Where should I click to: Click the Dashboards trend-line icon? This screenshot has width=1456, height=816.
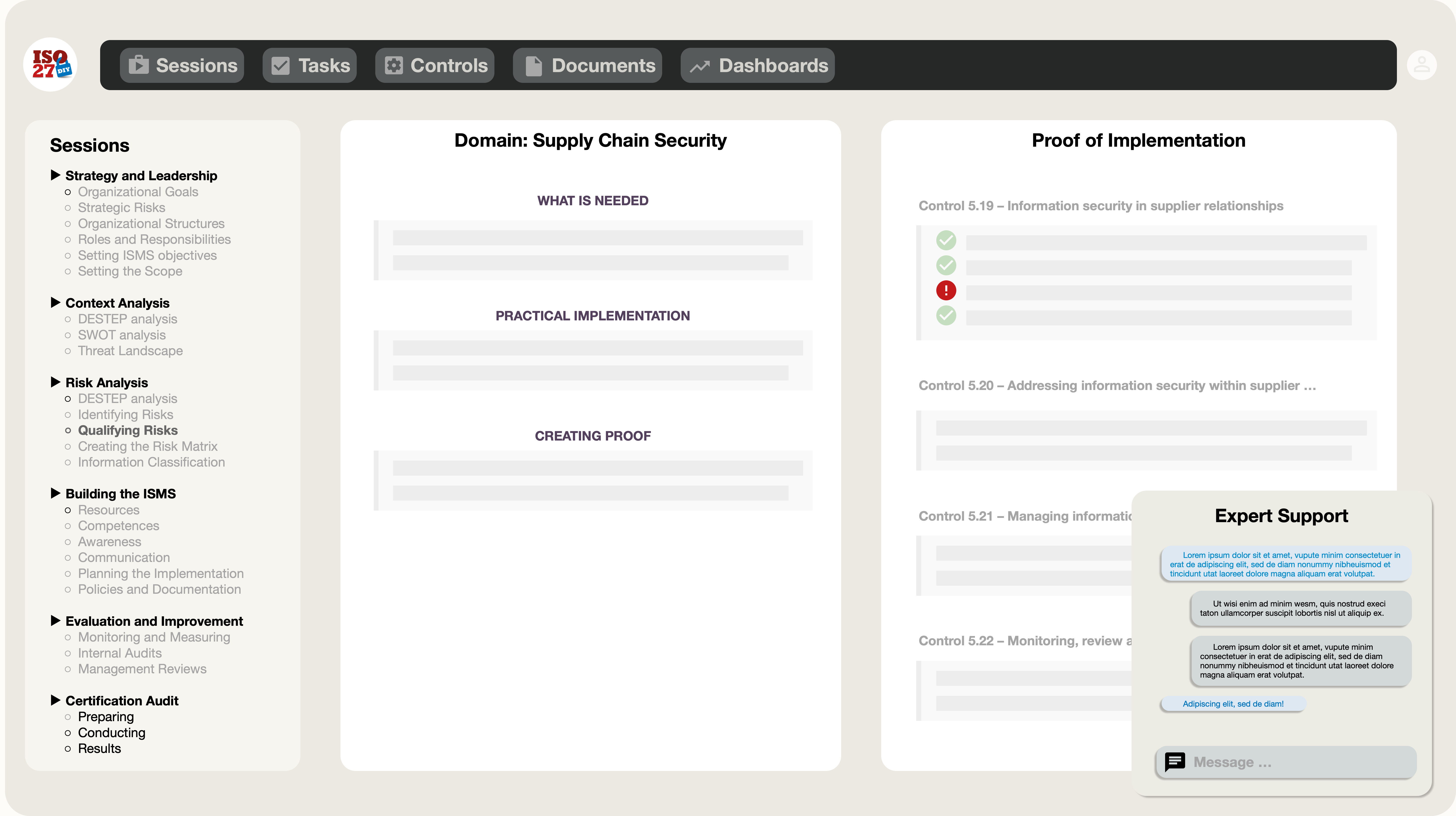point(700,66)
